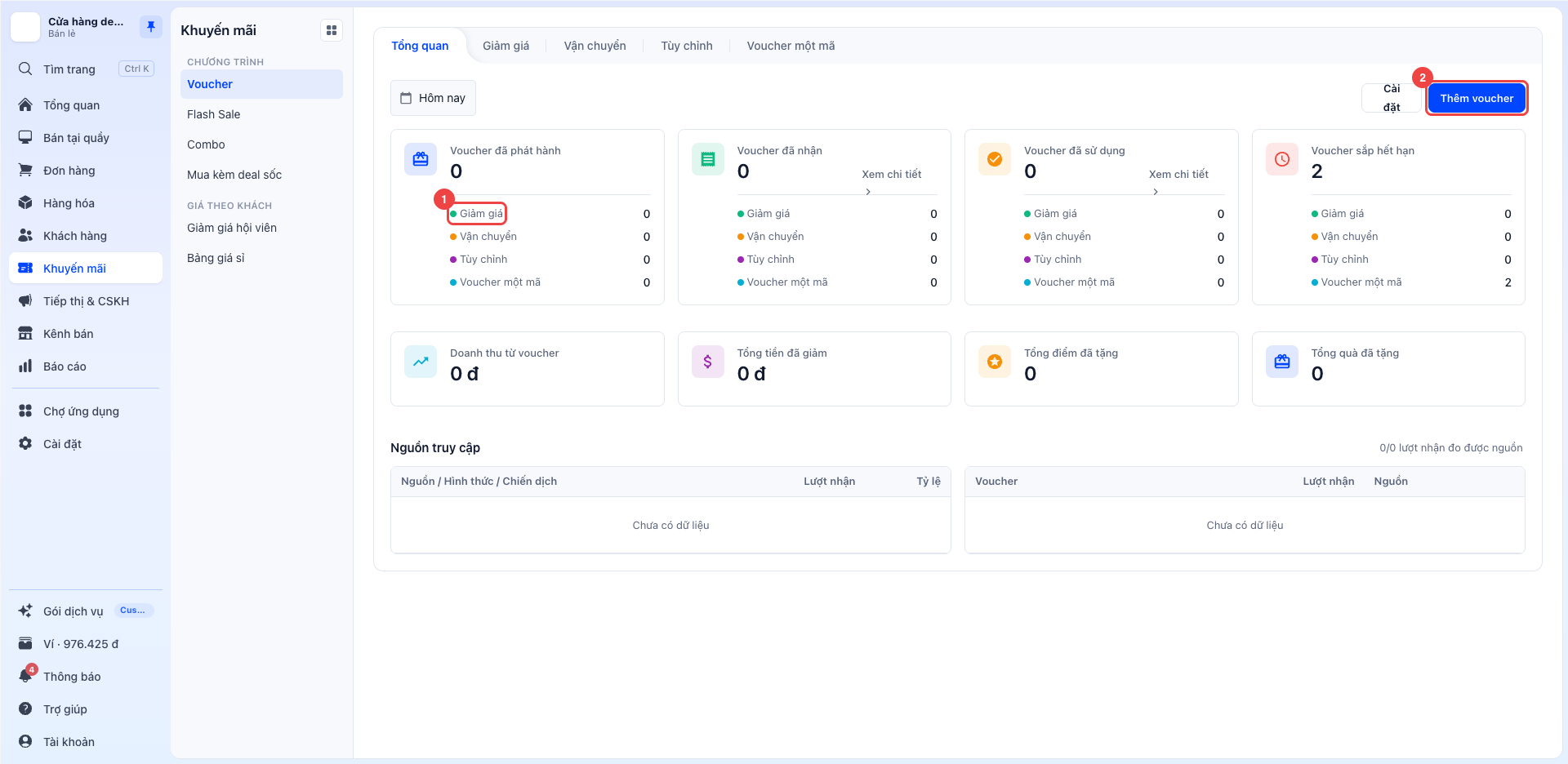Open Giảm giá hội viên
Viewport: 1568px width, 764px height.
(261, 228)
